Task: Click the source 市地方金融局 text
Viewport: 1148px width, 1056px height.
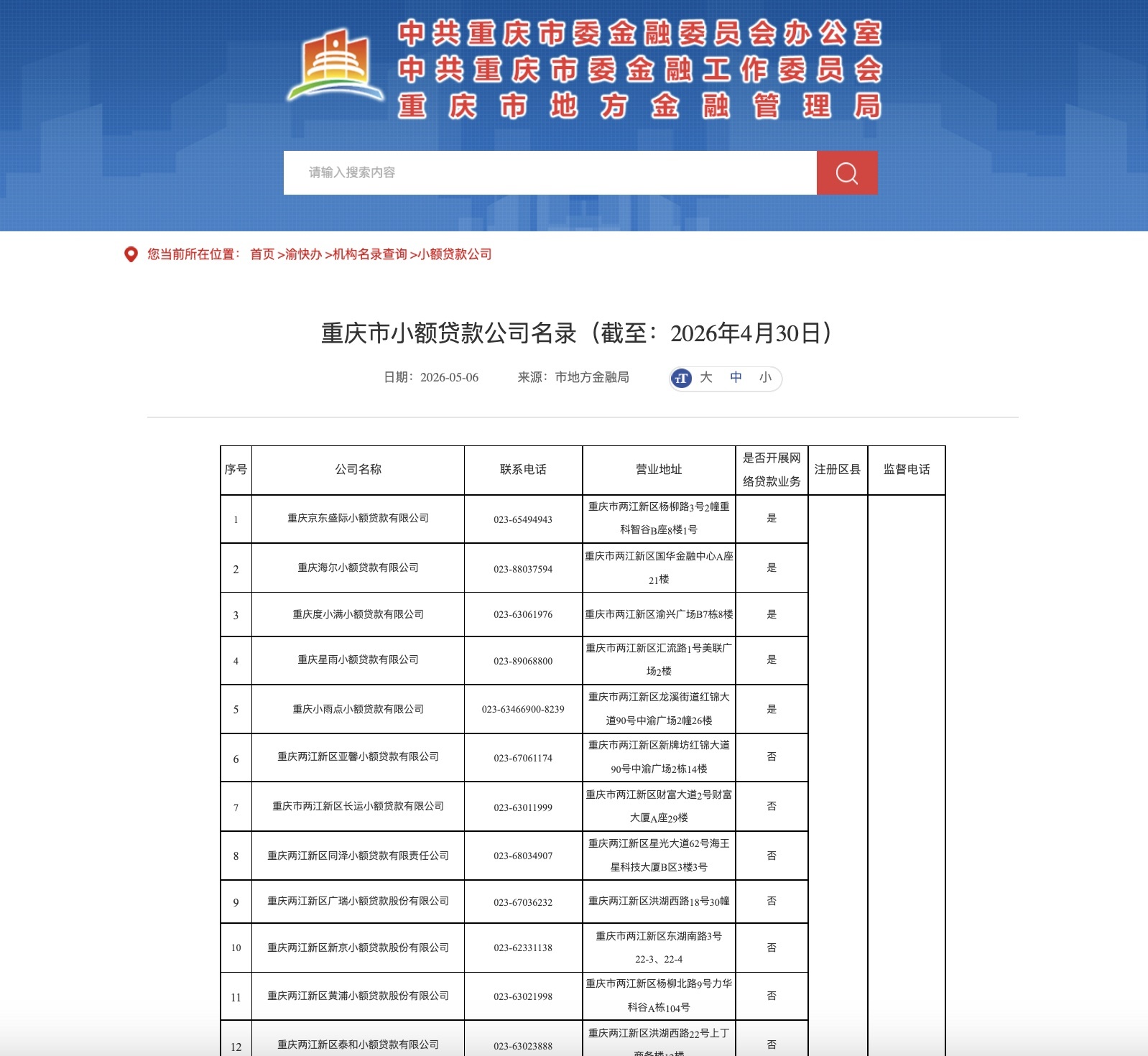Action: point(592,378)
